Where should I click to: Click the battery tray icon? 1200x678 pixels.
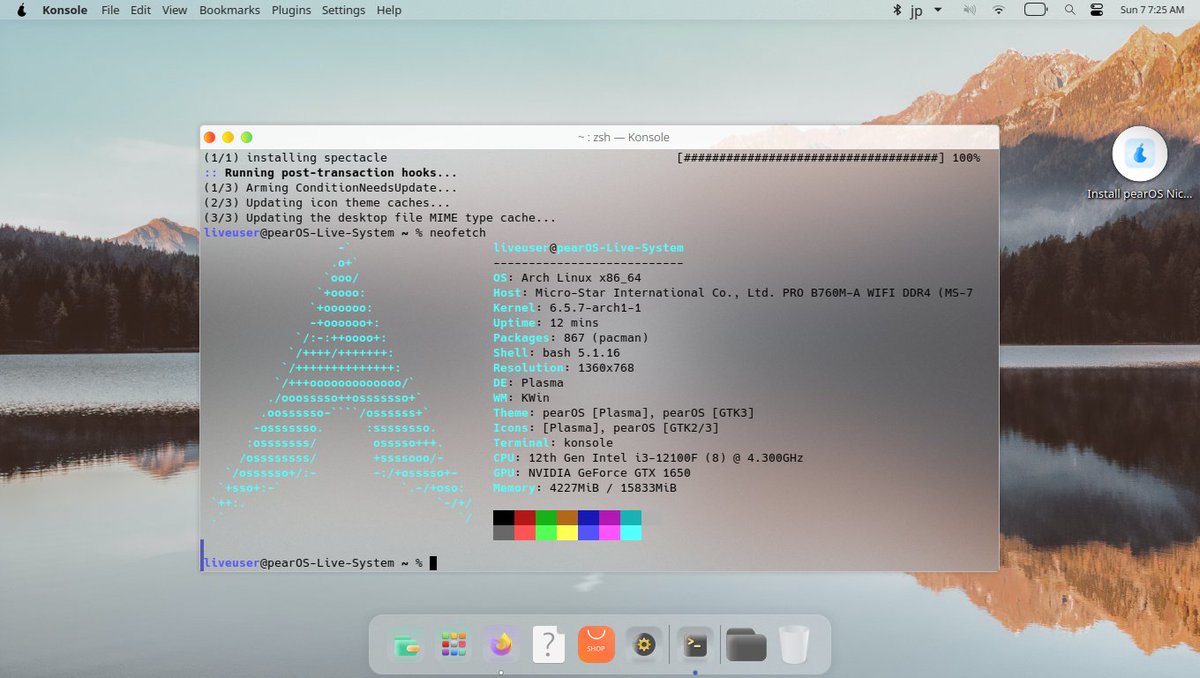tap(1036, 10)
